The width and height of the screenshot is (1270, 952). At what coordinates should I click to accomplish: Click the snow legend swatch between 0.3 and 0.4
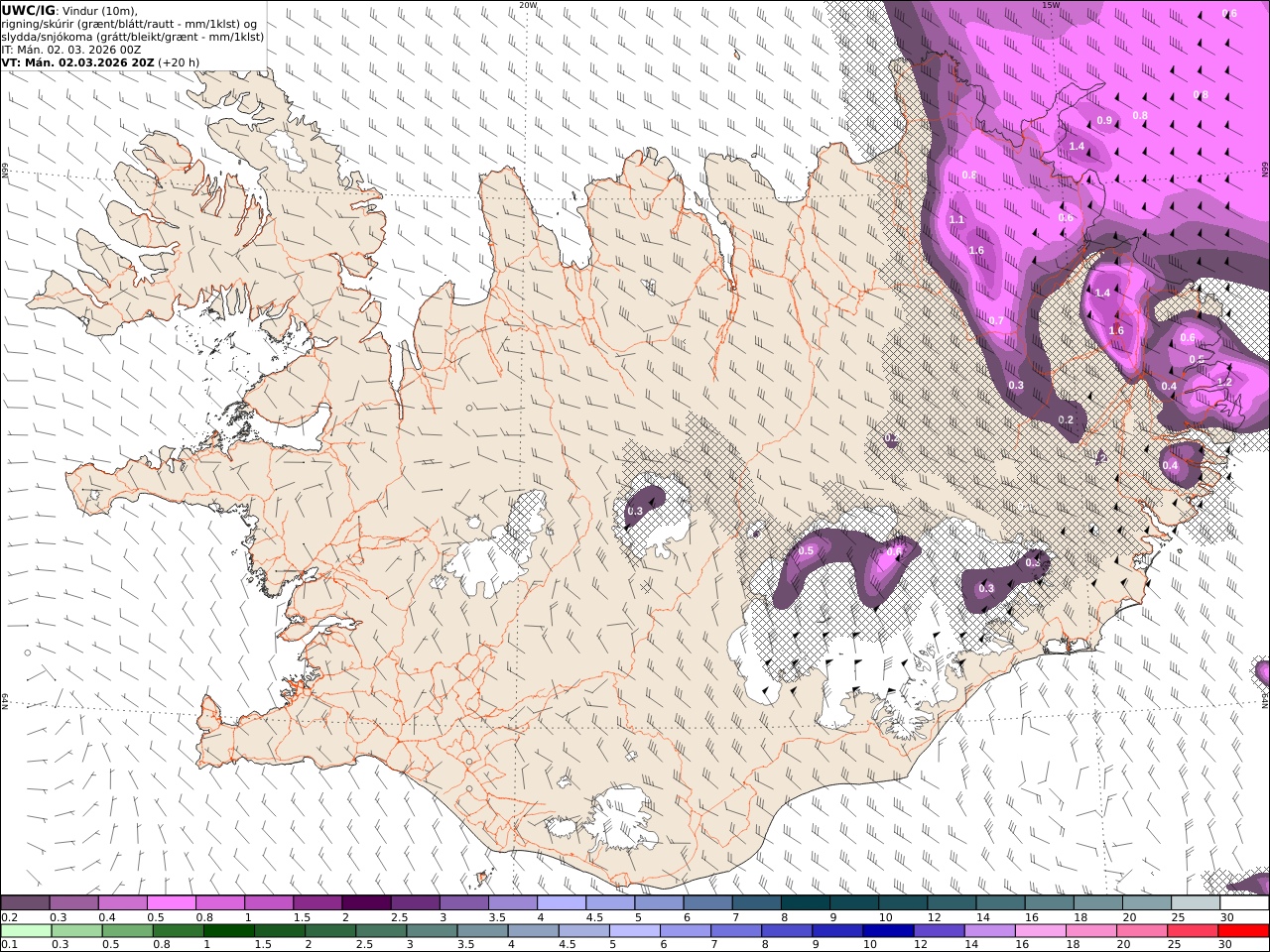tap(74, 902)
